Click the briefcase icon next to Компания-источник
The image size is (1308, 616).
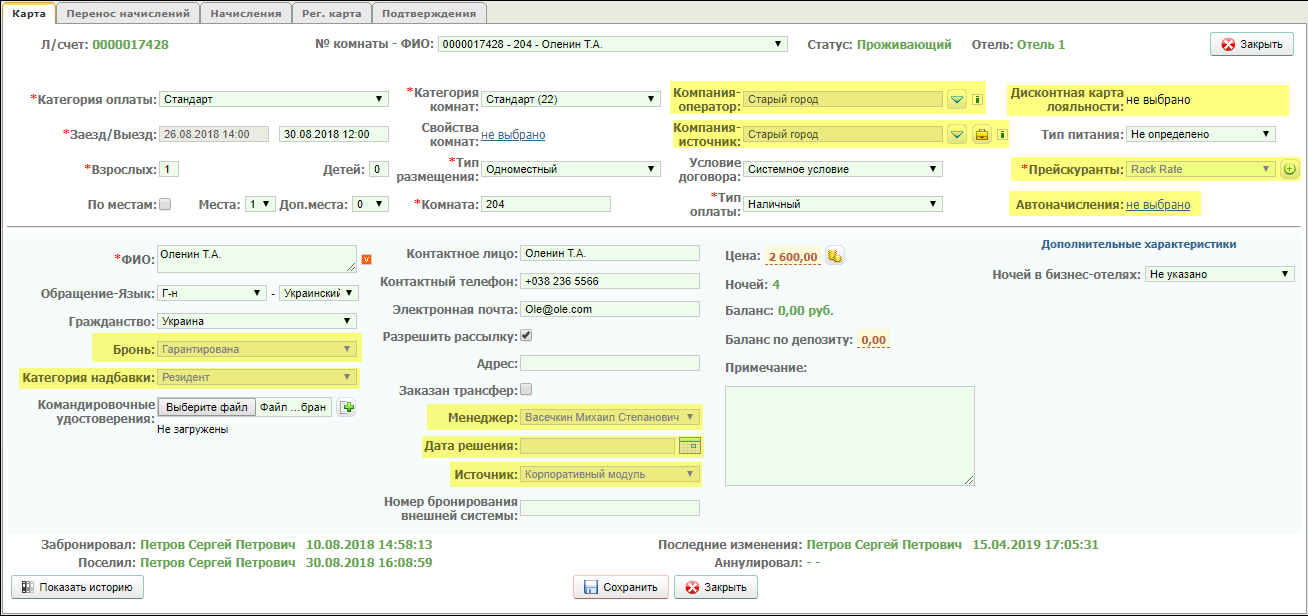tap(982, 134)
